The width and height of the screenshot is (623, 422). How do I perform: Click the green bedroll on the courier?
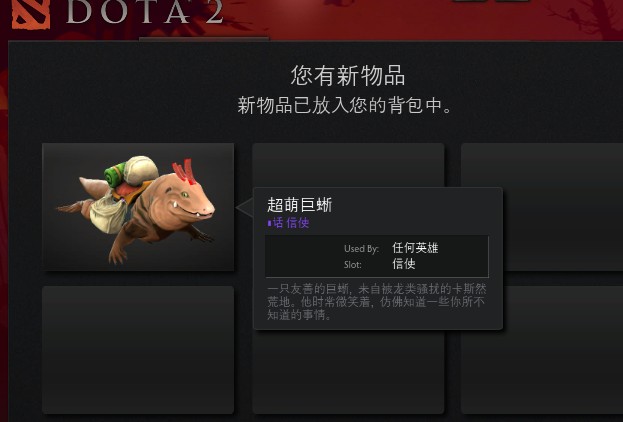pos(116,175)
